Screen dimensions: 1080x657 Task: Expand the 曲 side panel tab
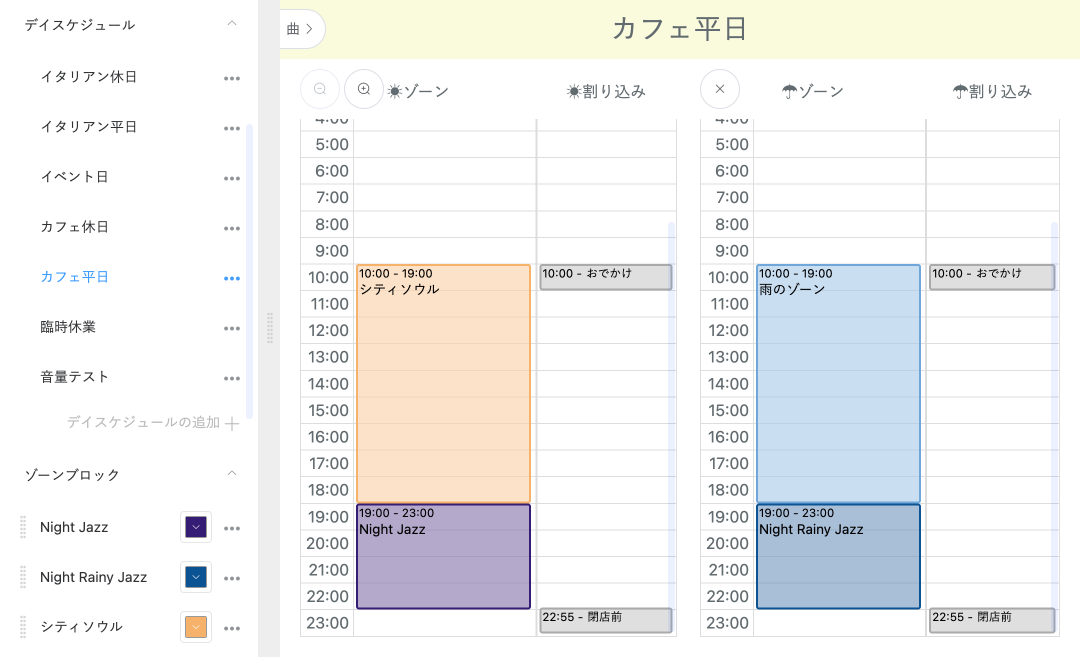click(301, 29)
